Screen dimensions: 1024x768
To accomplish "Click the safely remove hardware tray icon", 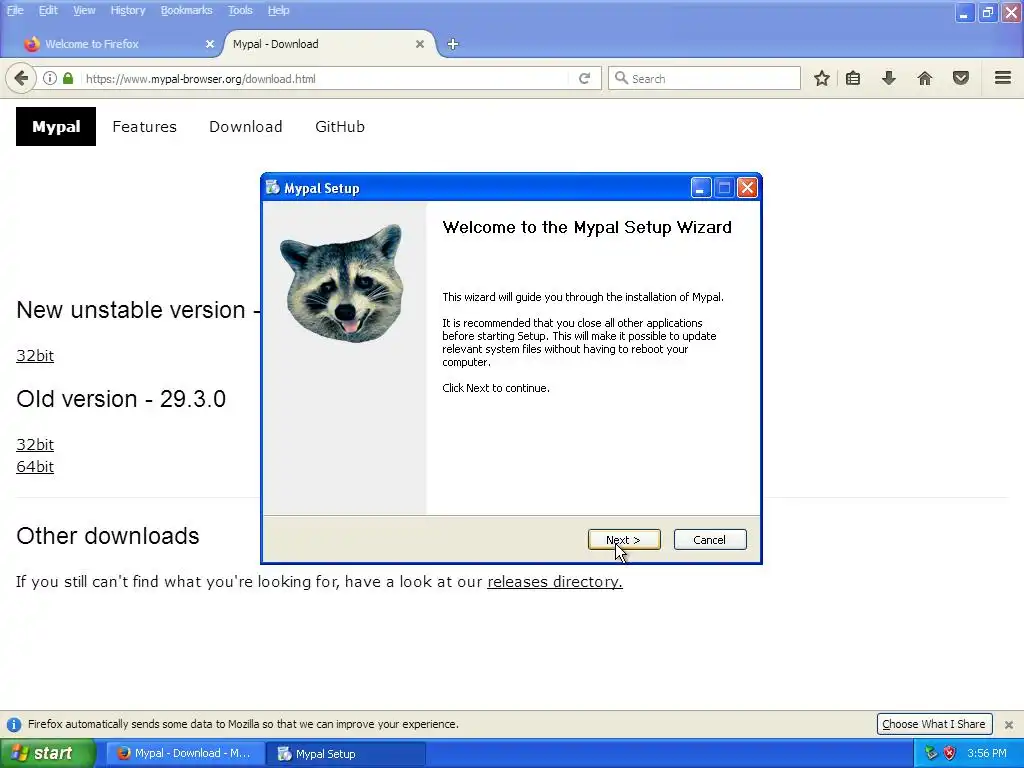I will pos(931,753).
